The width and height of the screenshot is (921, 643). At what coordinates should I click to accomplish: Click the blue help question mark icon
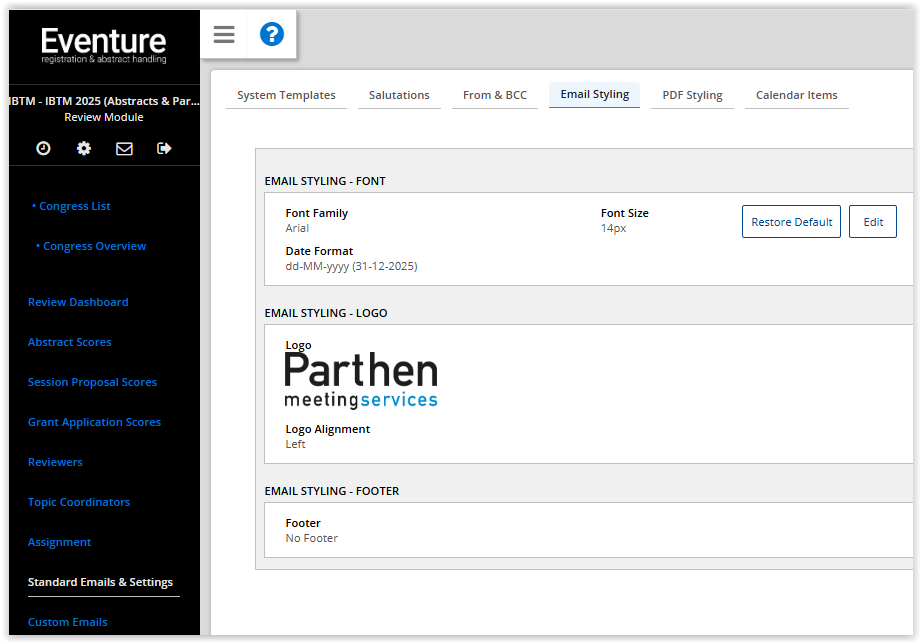(x=272, y=34)
